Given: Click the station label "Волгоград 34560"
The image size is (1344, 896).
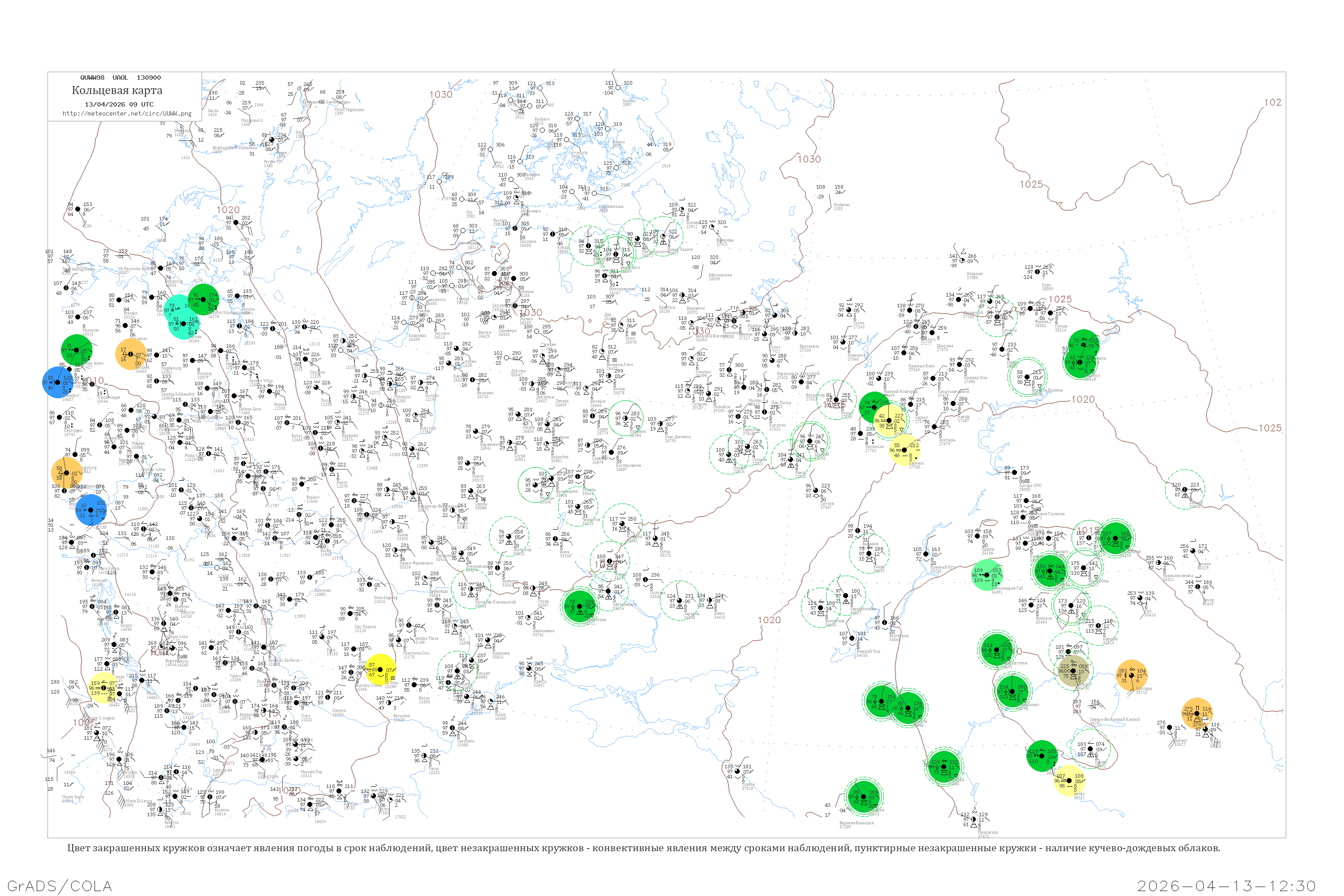Looking at the screenshot, I should tap(899, 638).
